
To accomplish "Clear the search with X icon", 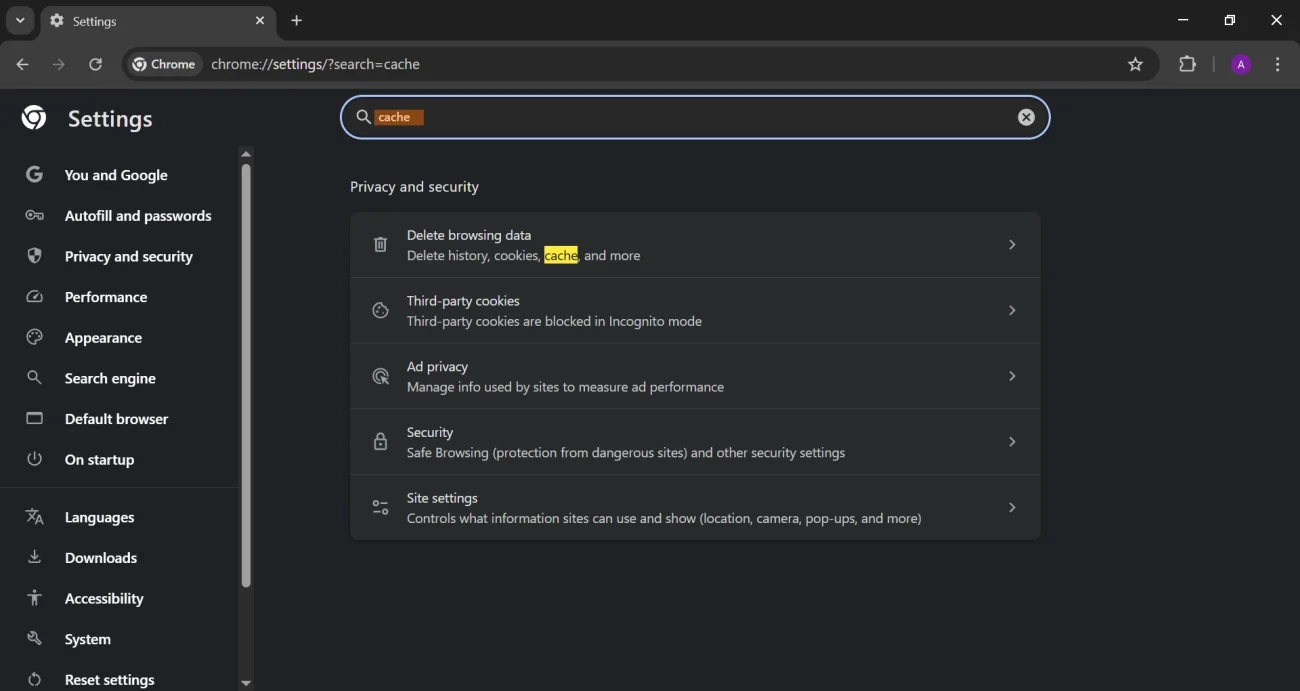I will pos(1026,117).
